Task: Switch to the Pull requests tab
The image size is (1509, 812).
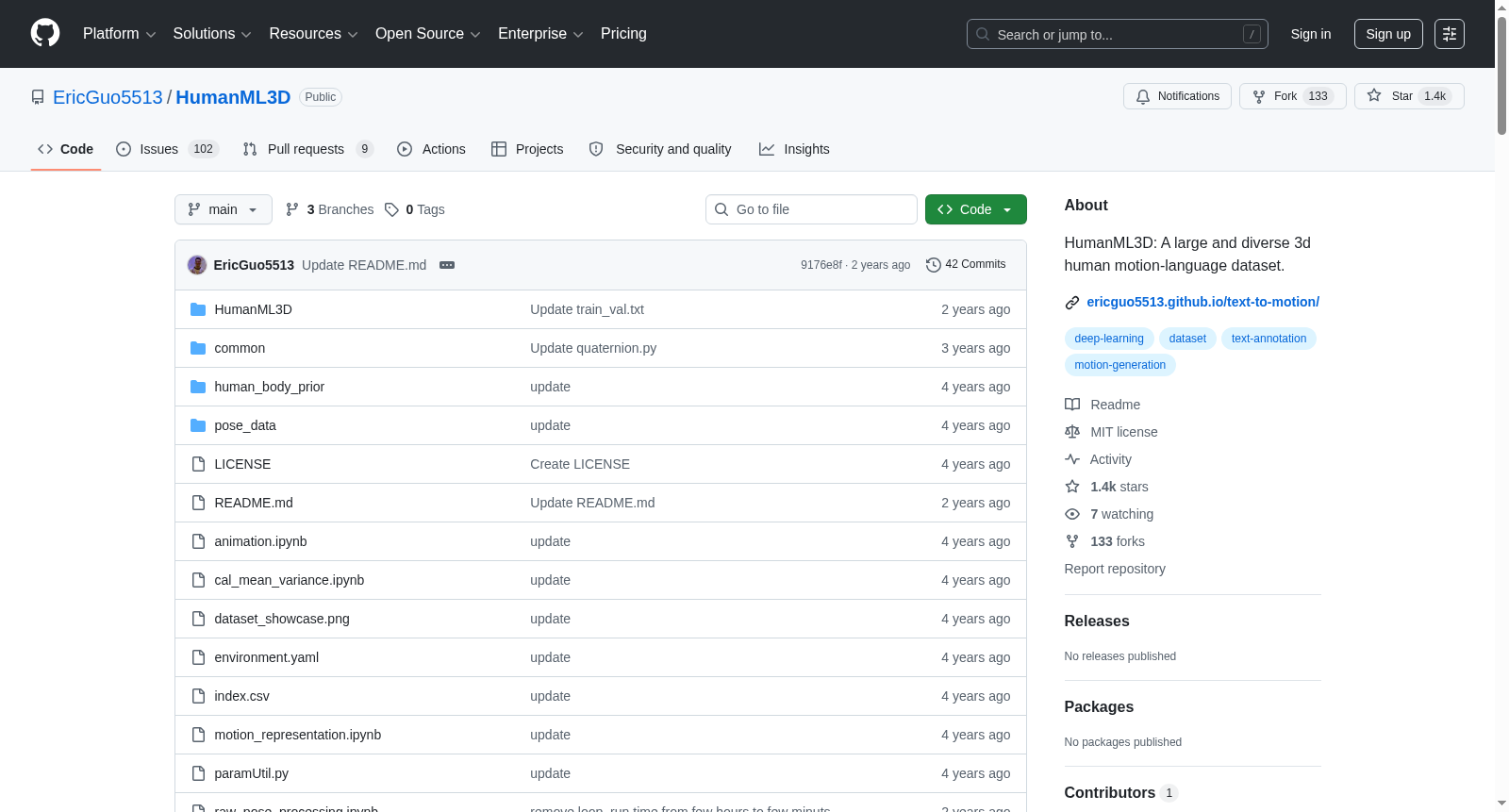Action: tap(307, 149)
